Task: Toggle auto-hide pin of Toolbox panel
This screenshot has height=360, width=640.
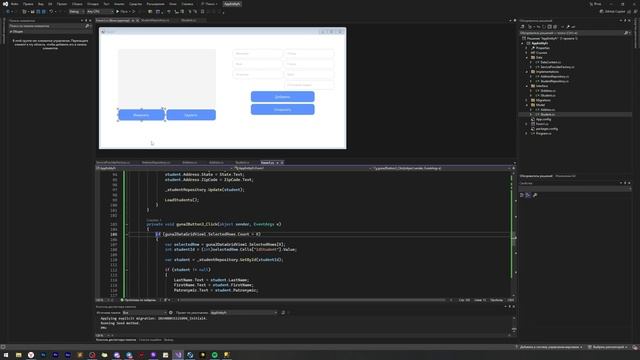Action: (x=86, y=20)
